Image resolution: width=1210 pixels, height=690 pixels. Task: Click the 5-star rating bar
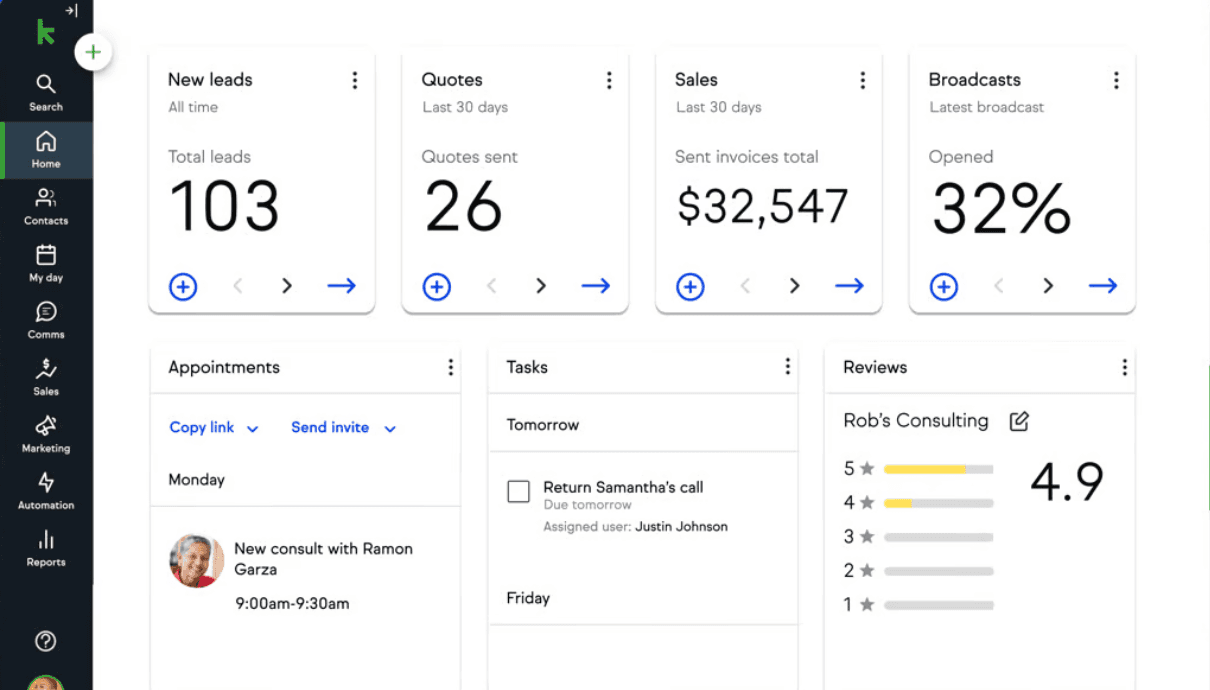click(938, 469)
